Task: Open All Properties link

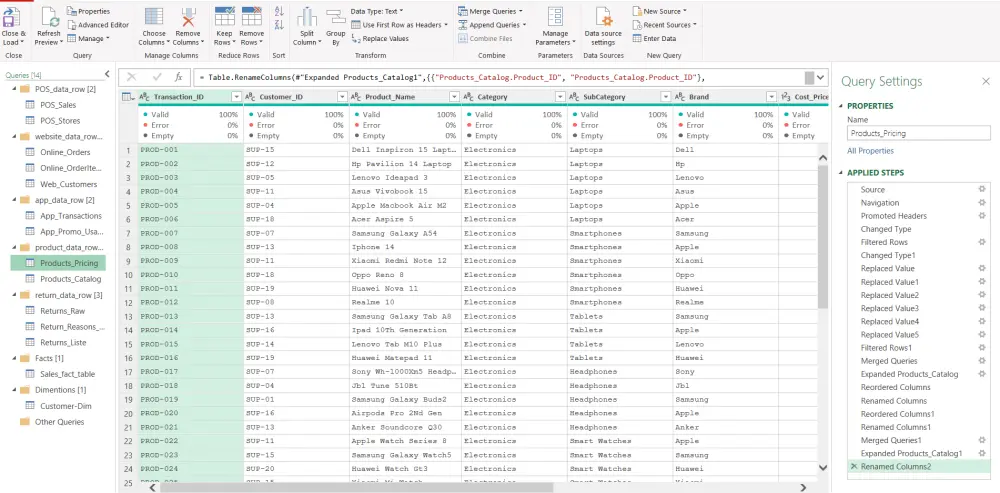Action: click(870, 151)
